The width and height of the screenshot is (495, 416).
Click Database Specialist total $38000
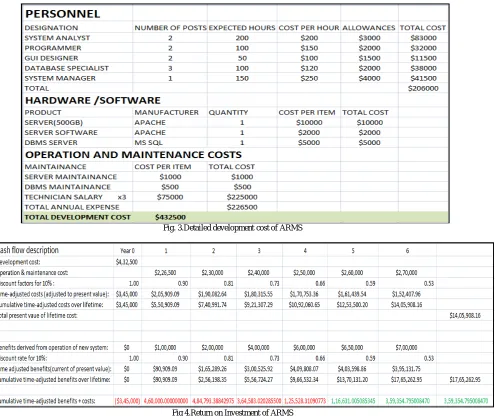[x=423, y=68]
